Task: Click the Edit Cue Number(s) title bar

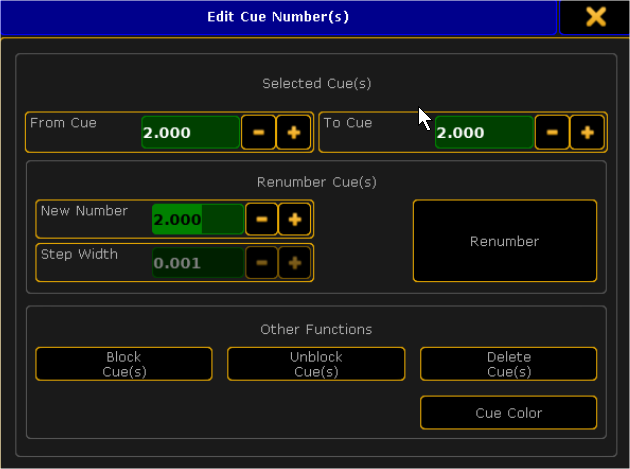Action: tap(278, 17)
